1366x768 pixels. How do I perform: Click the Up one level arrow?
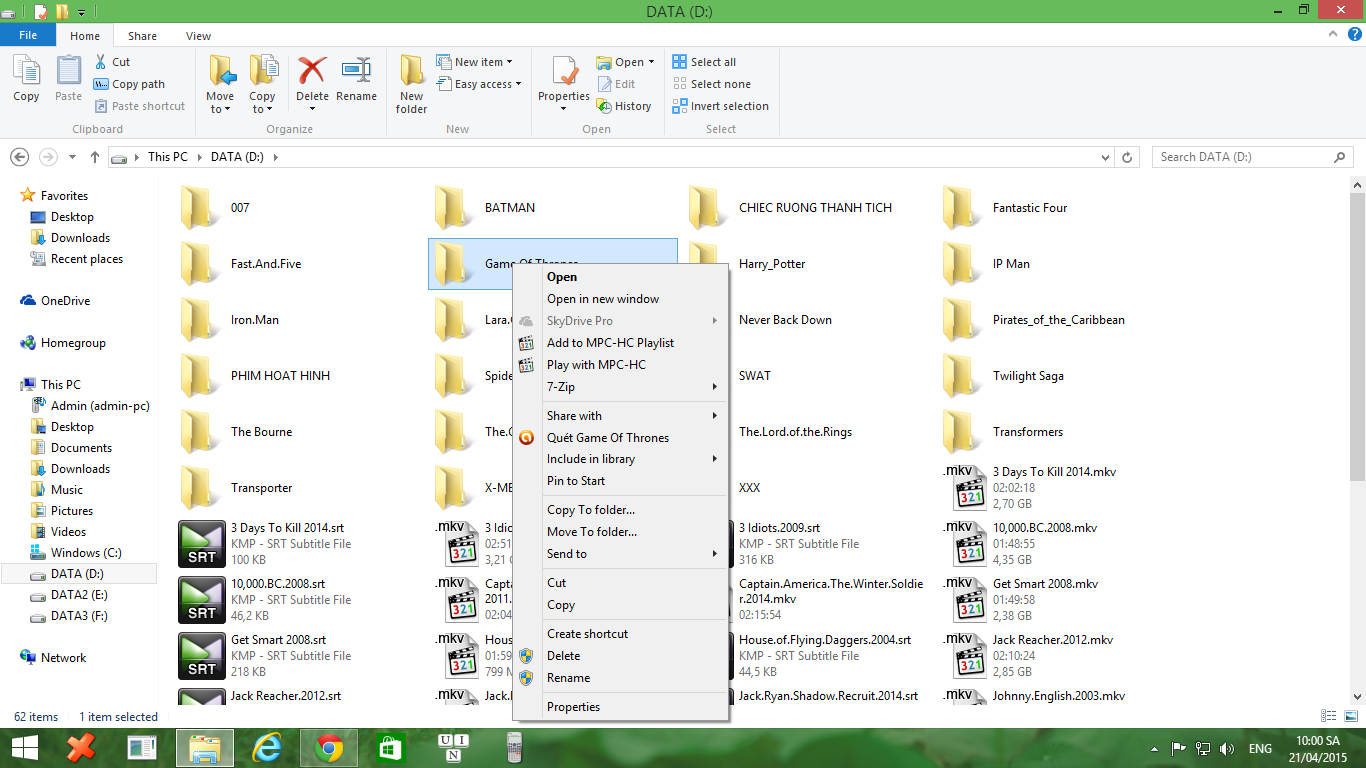coord(95,157)
